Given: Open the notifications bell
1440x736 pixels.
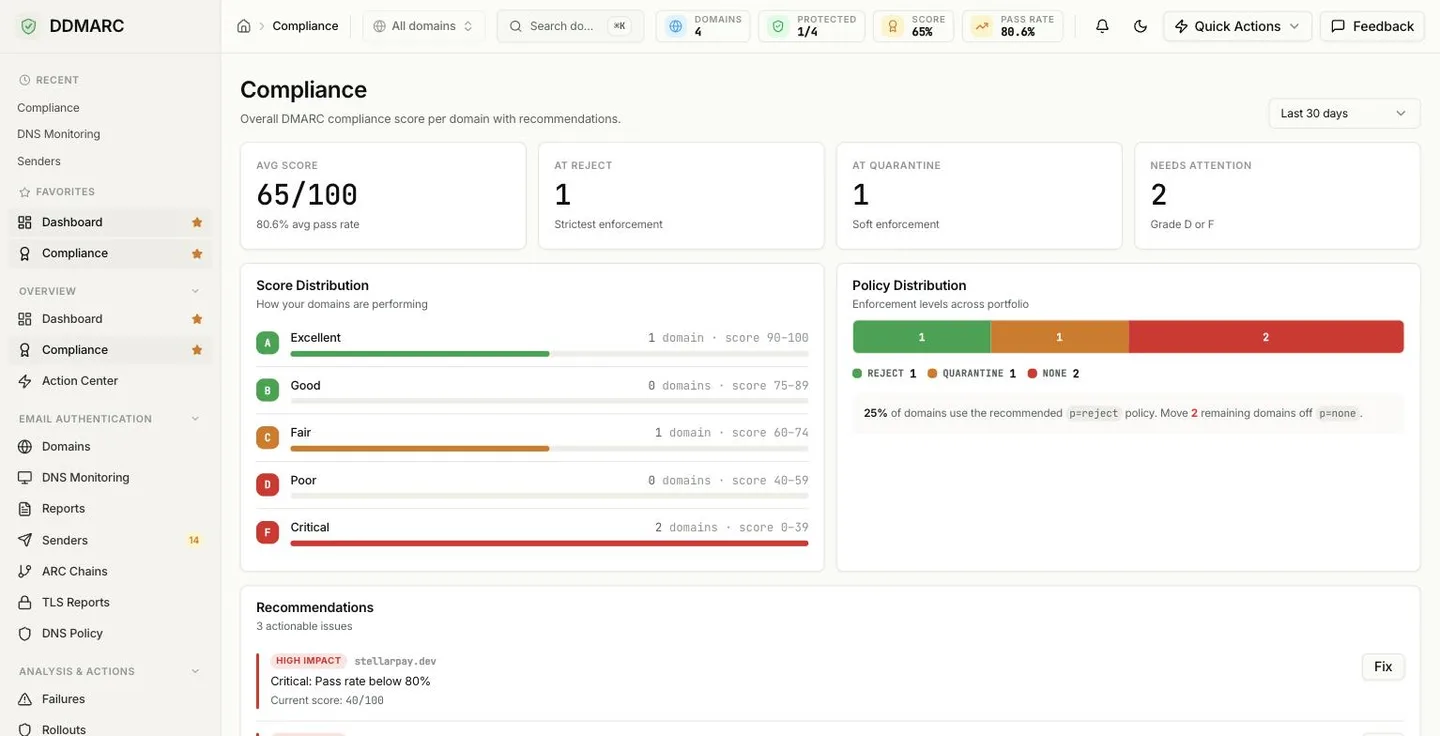Looking at the screenshot, I should pyautogui.click(x=1102, y=26).
